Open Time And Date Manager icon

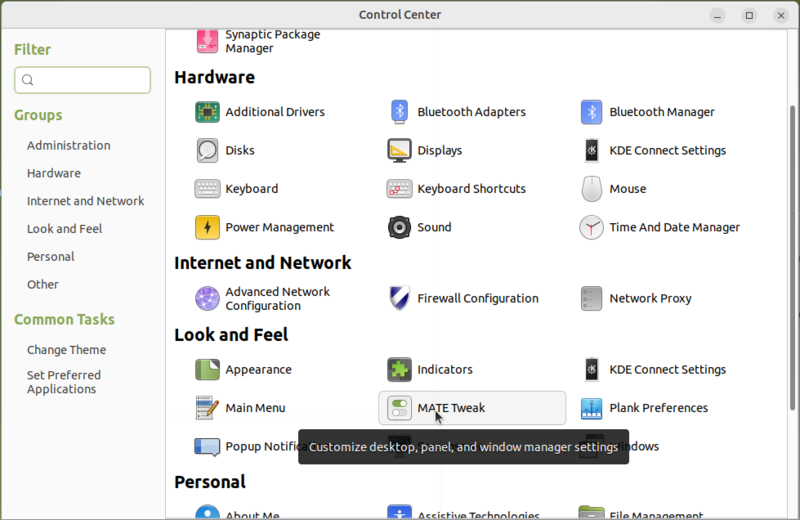coord(591,227)
